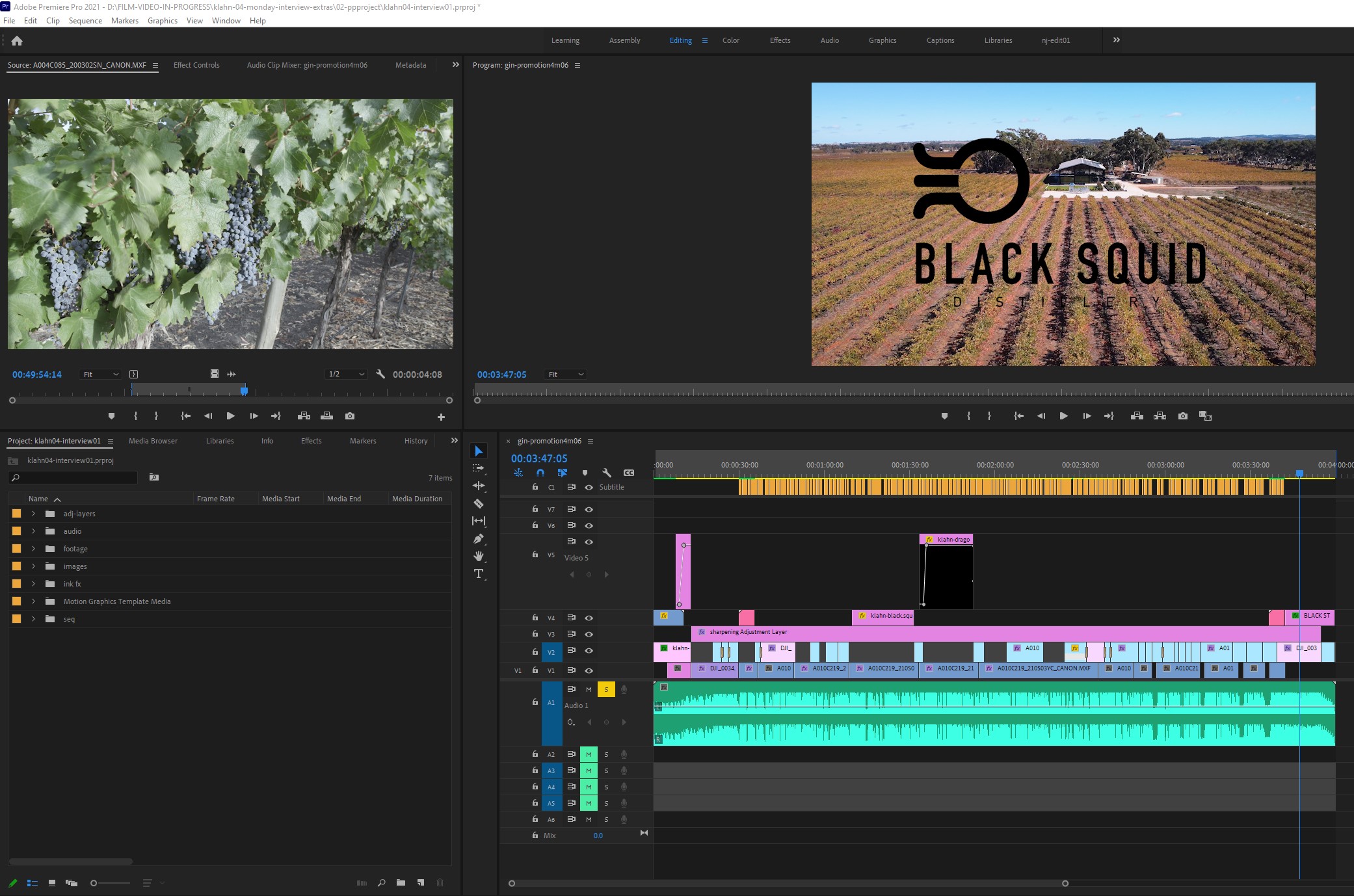Open the Assembly workspace

(x=624, y=40)
